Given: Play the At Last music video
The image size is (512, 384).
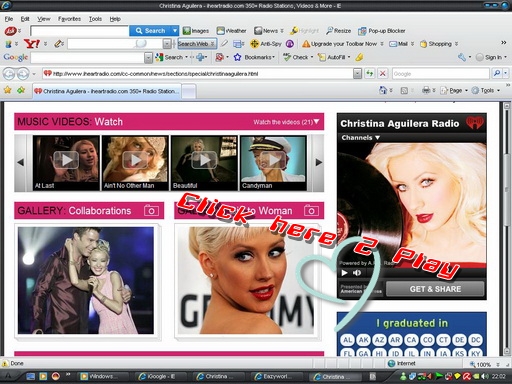Looking at the screenshot, I should tap(66, 160).
